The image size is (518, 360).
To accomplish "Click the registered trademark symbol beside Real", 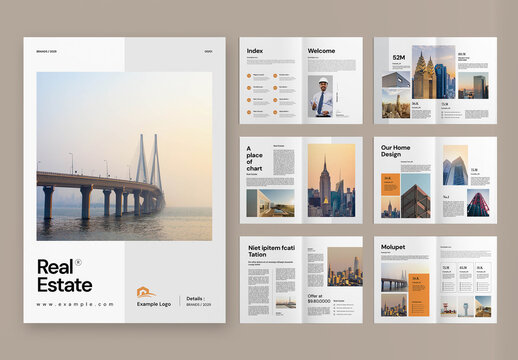I will click(x=78, y=262).
